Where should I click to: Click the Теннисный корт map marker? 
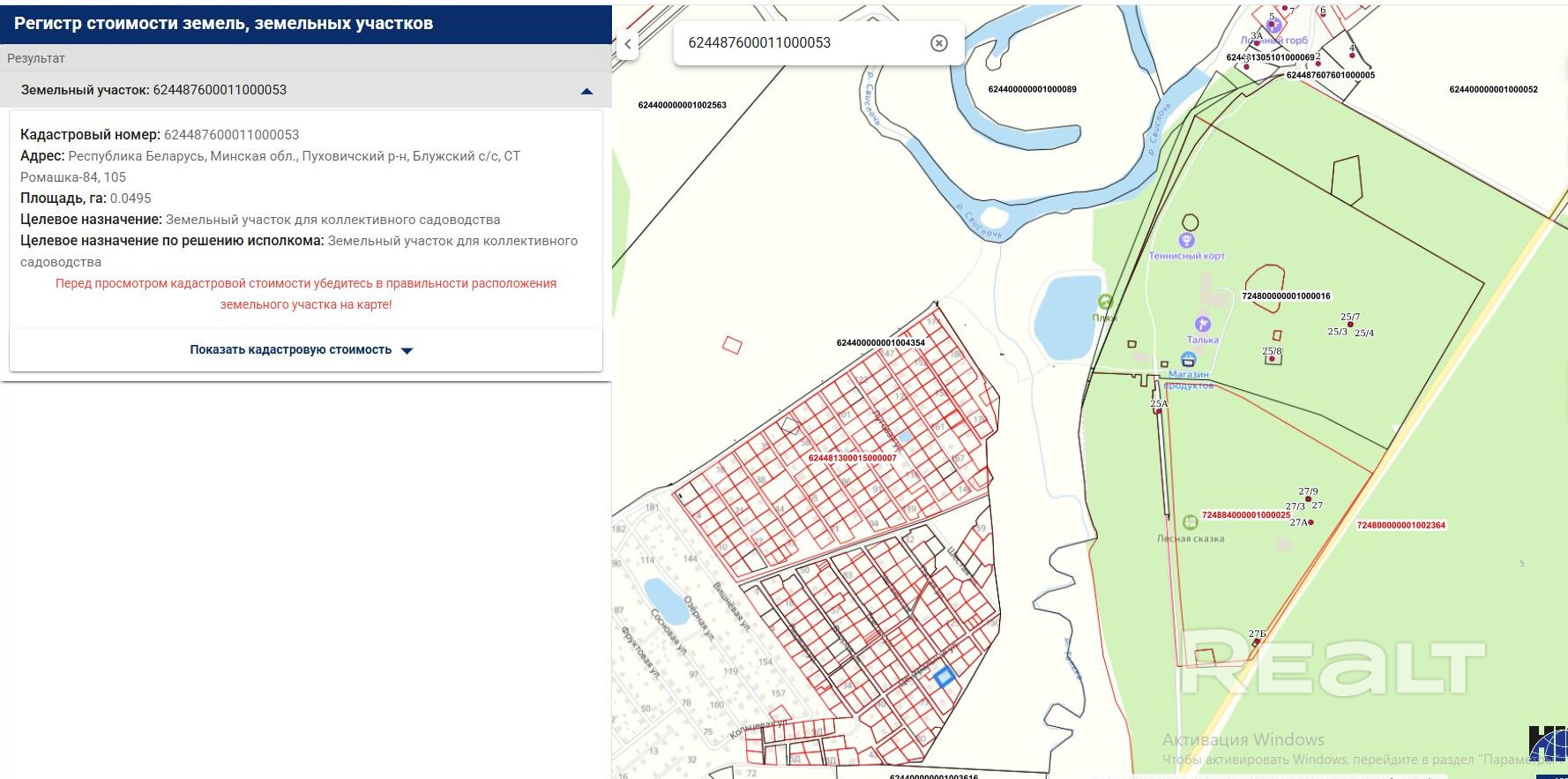(1186, 241)
